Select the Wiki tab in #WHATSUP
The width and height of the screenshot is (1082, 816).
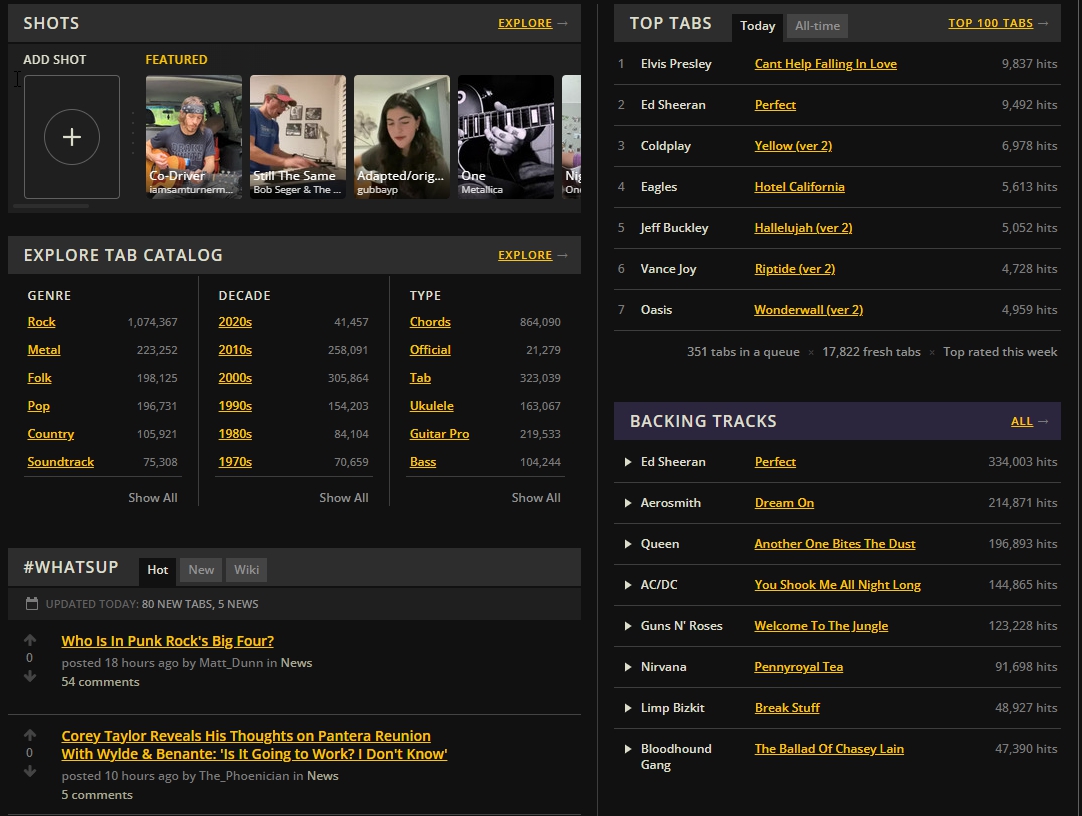point(246,570)
